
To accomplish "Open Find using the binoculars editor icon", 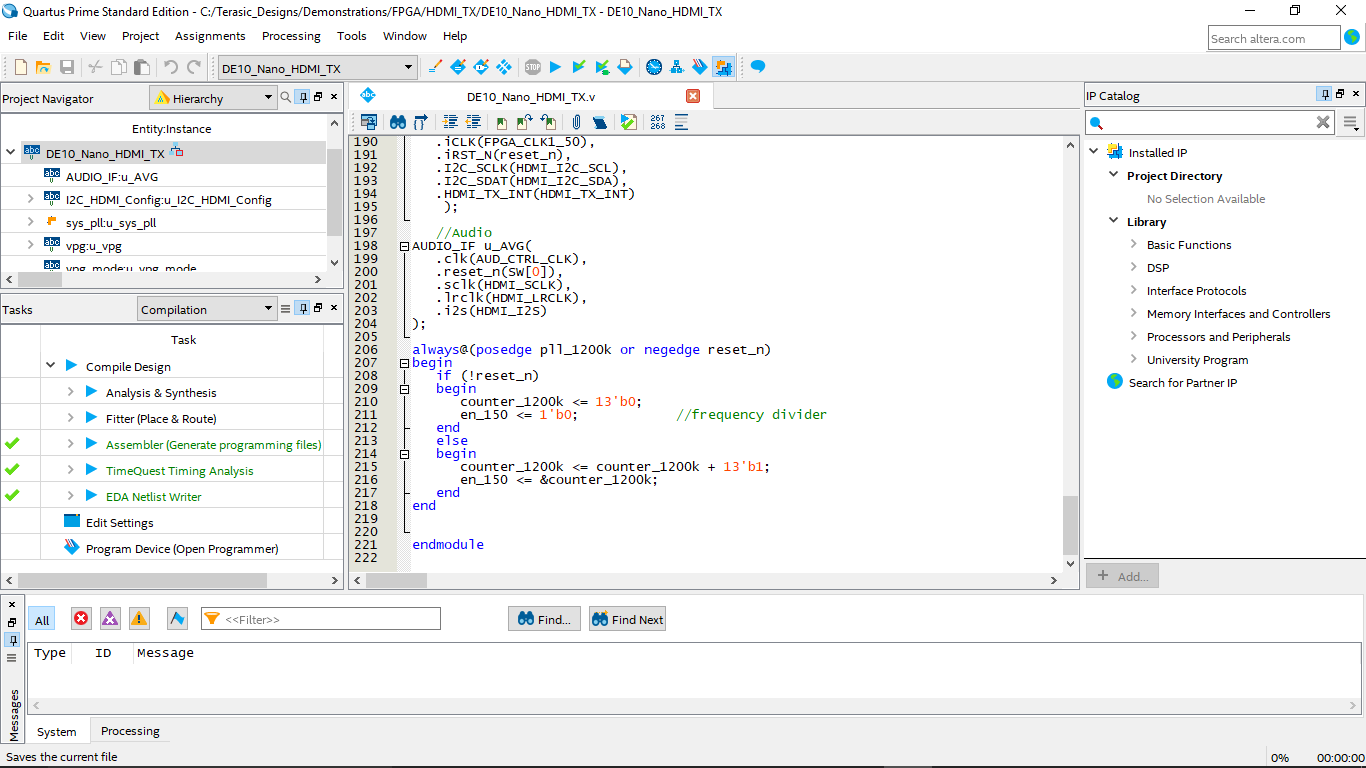I will pos(396,121).
